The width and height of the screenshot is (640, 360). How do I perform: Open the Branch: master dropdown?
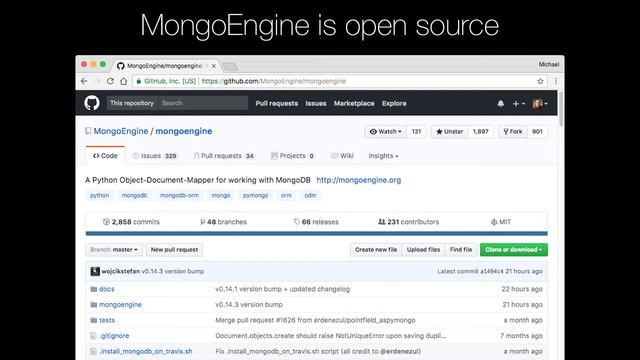pos(114,250)
